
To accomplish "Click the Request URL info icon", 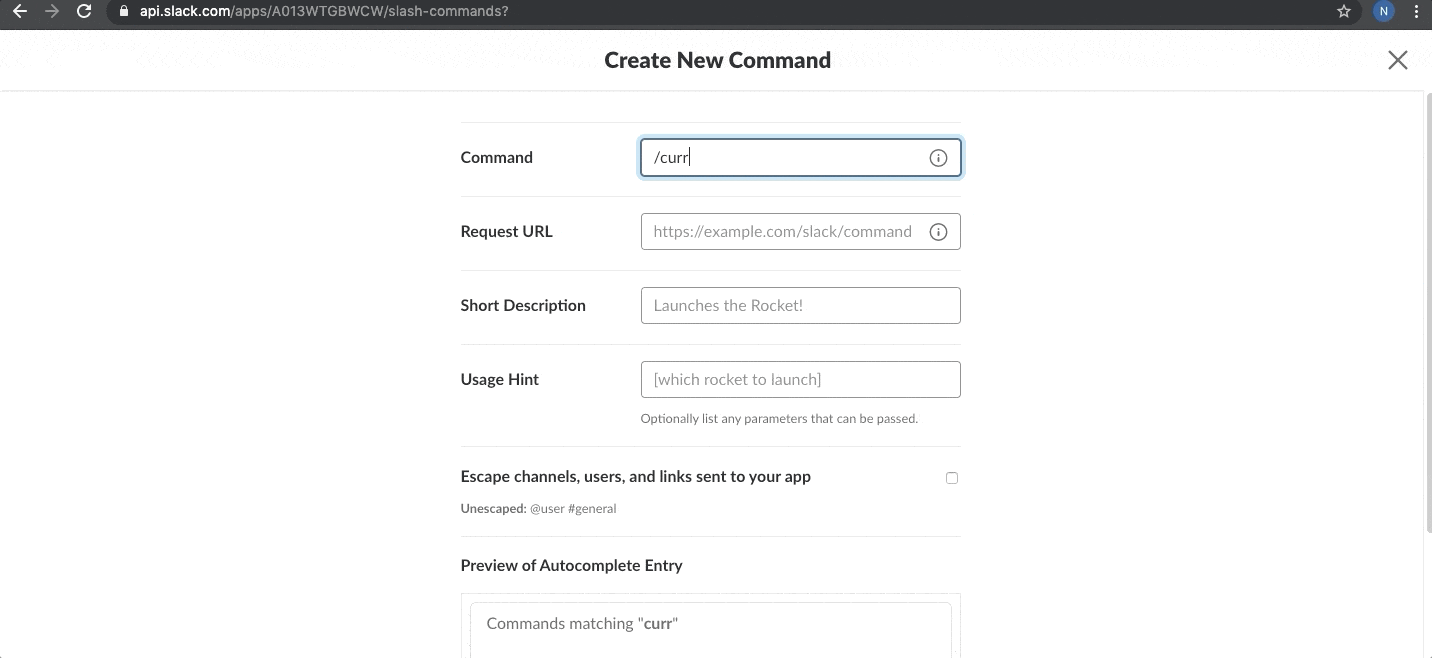I will click(x=938, y=232).
